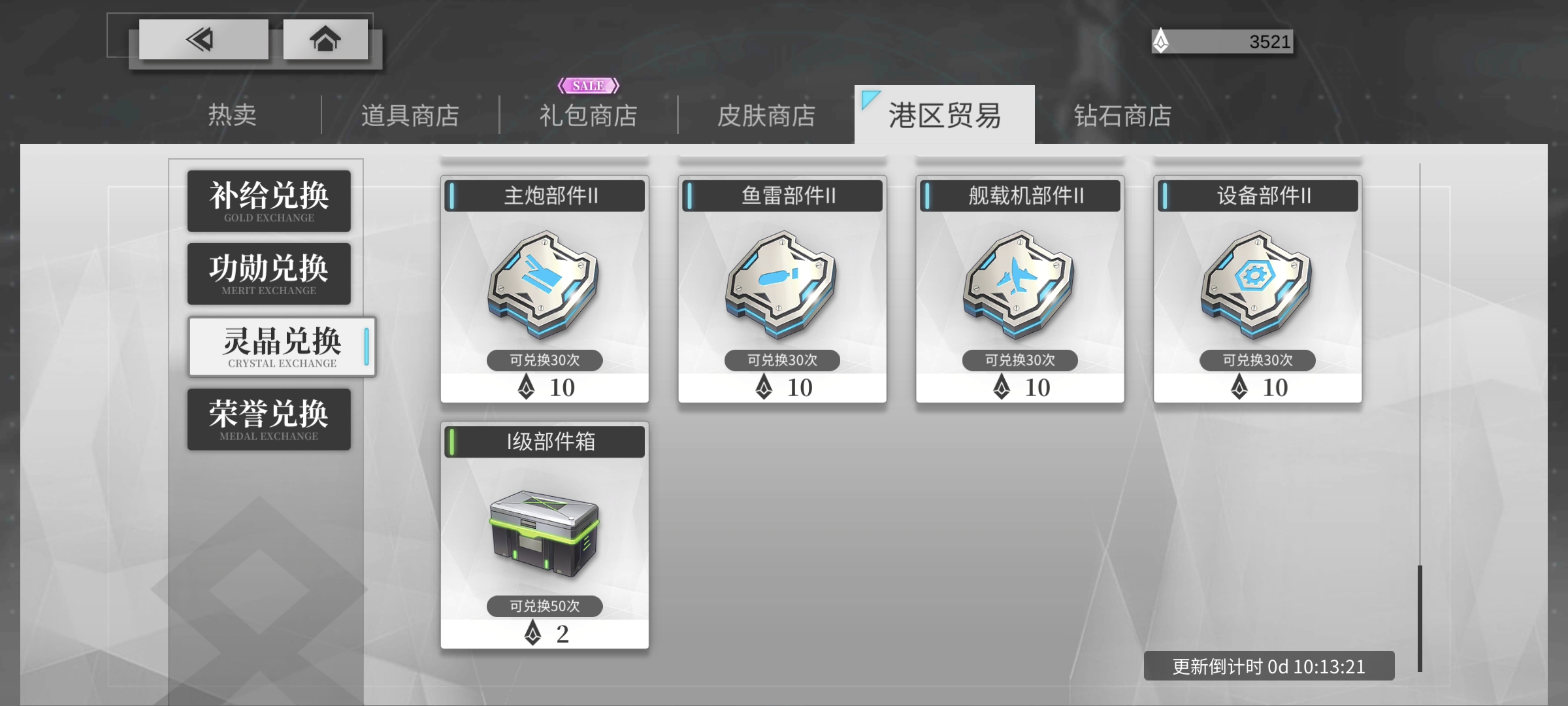
Task: Tap the crystal currency icon beside 3521
Action: pyautogui.click(x=1161, y=41)
